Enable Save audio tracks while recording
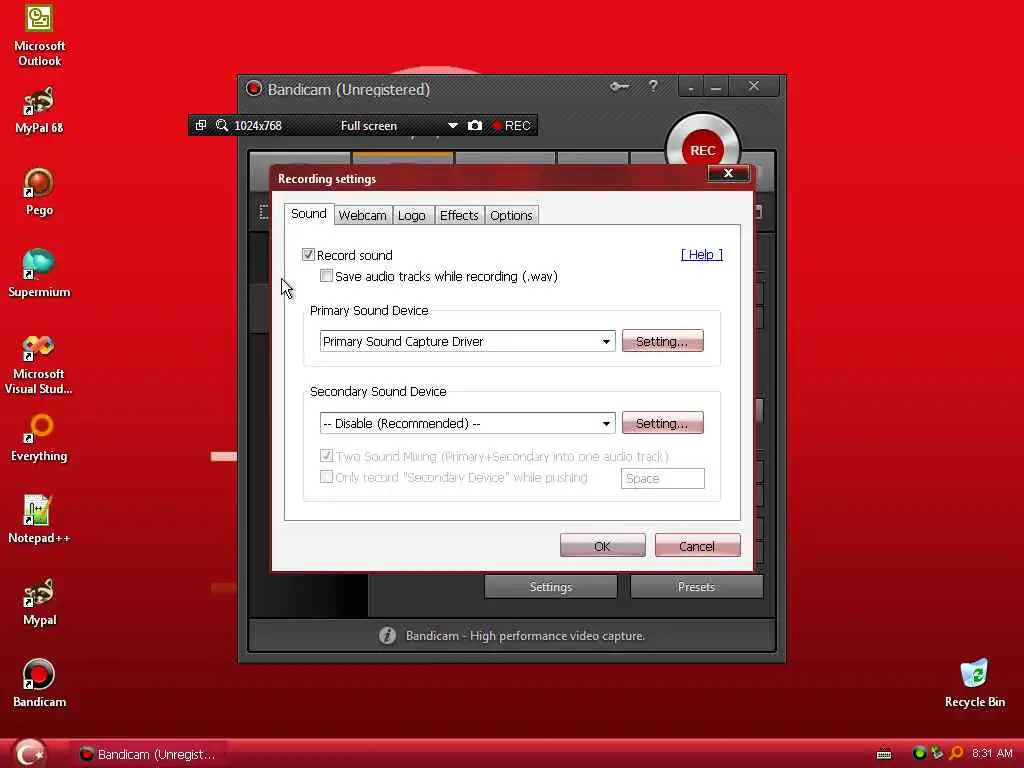Image resolution: width=1024 pixels, height=768 pixels. point(326,276)
